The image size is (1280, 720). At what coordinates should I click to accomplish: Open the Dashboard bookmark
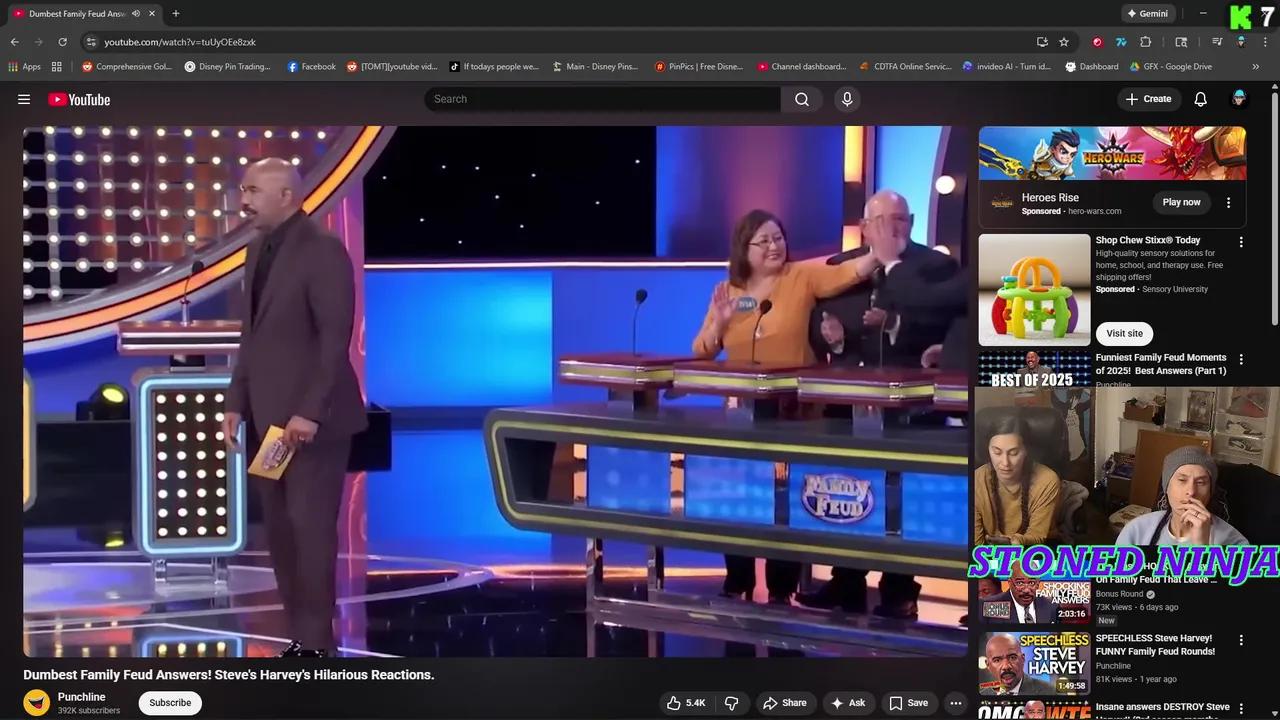click(1092, 67)
